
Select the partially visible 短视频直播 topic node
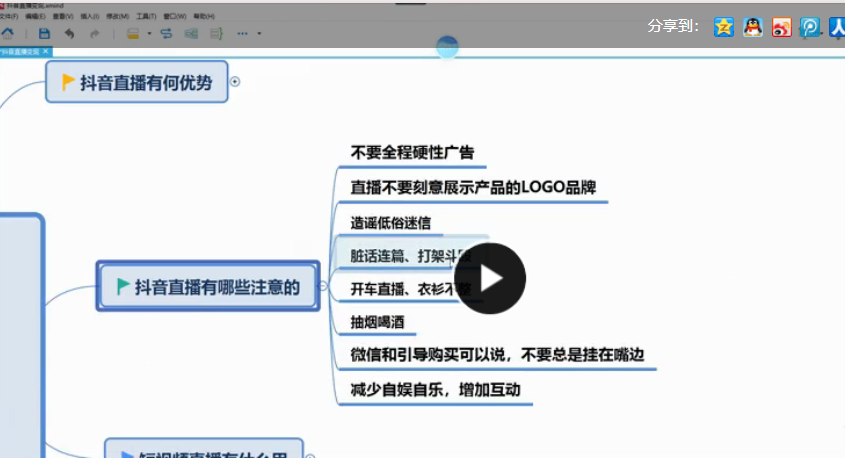pos(204,449)
